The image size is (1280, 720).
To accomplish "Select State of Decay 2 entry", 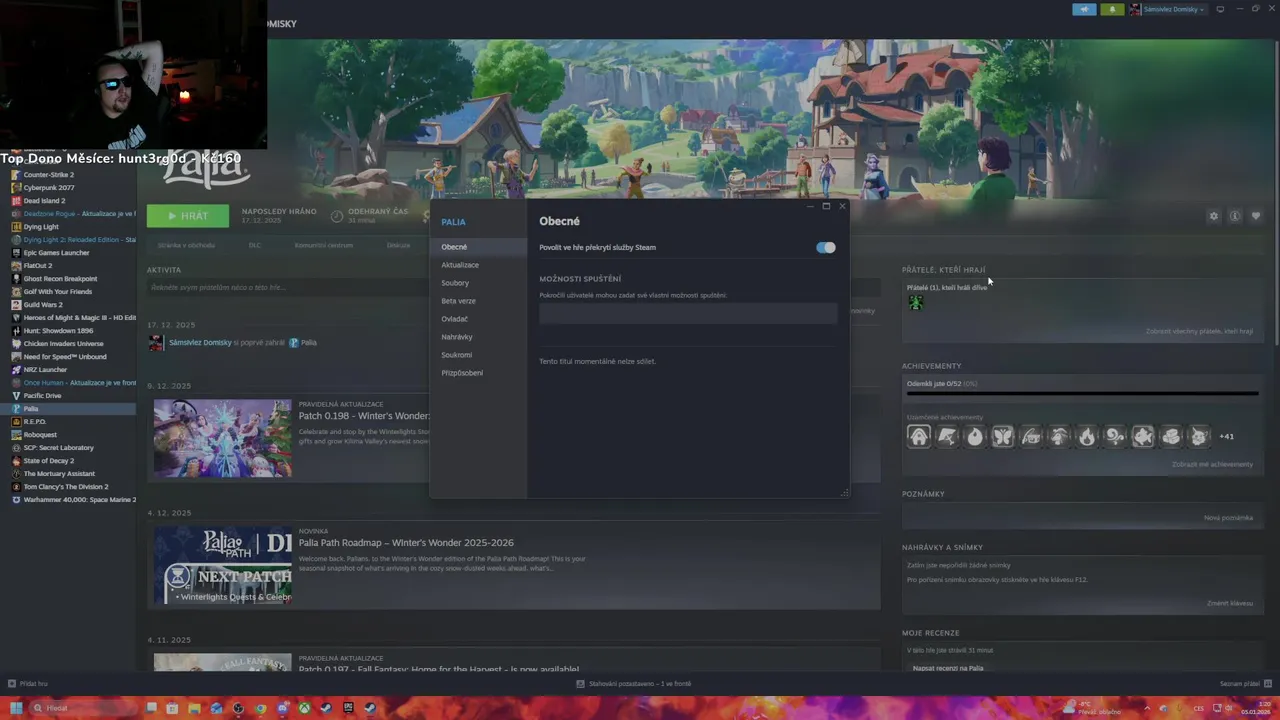I will pos(68,461).
